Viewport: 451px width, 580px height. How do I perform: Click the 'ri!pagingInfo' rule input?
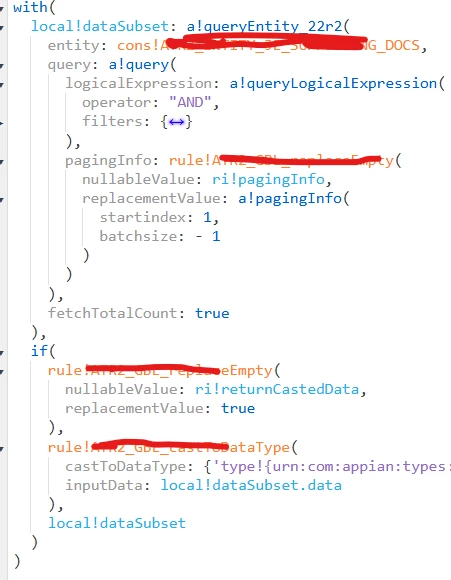point(268,179)
